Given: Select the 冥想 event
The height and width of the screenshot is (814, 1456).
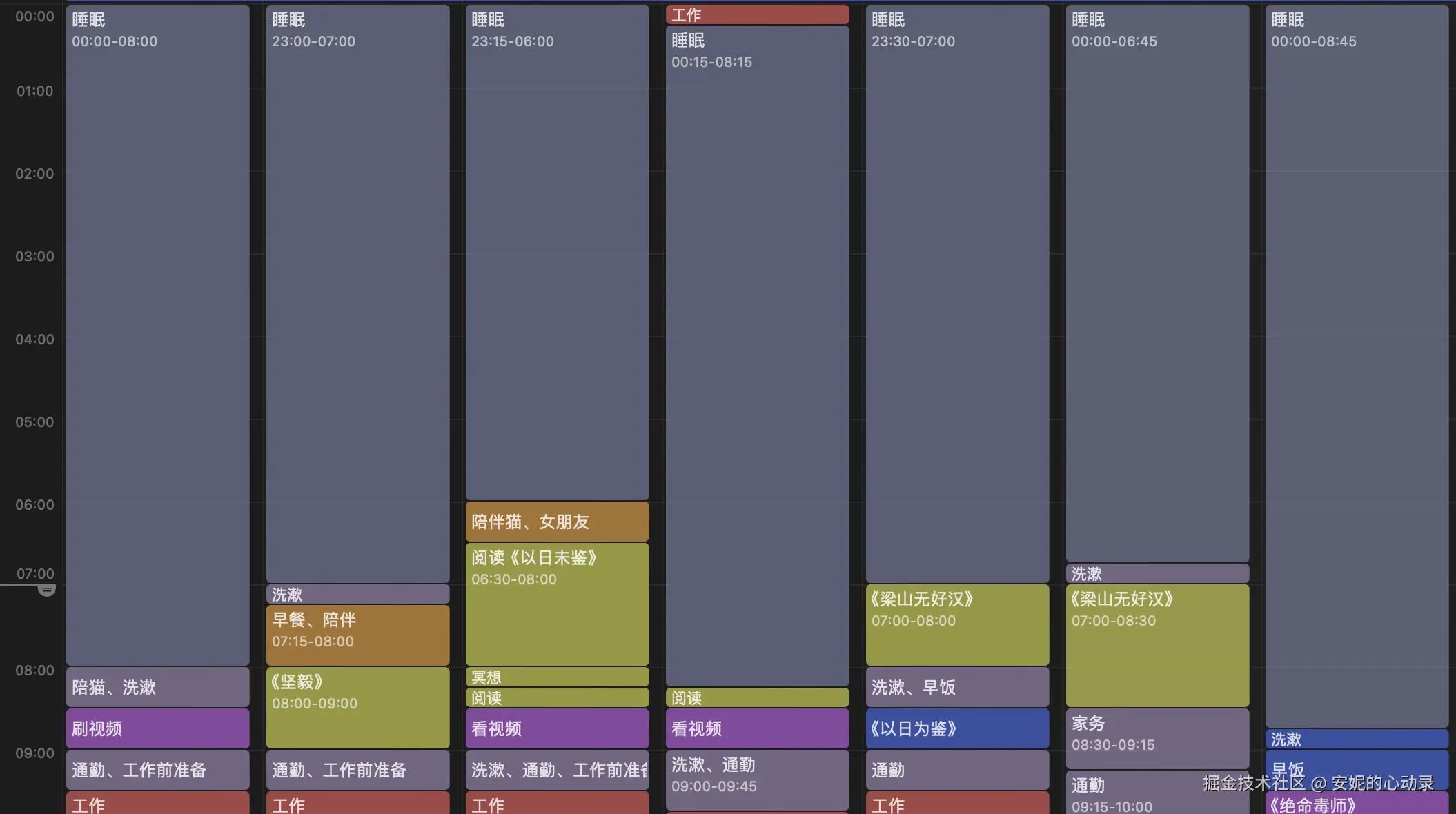Looking at the screenshot, I should point(557,677).
